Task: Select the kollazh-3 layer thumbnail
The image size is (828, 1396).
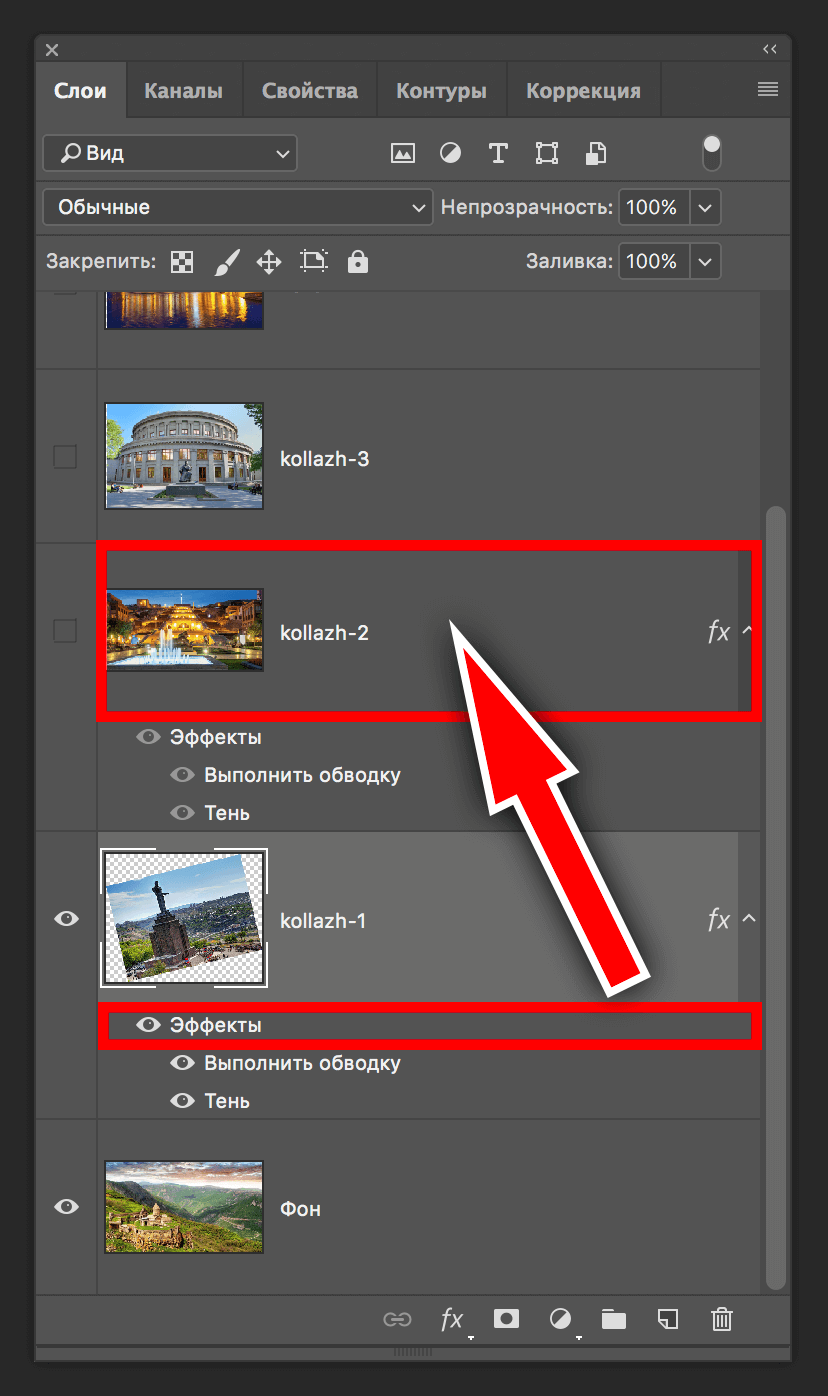Action: [x=184, y=457]
